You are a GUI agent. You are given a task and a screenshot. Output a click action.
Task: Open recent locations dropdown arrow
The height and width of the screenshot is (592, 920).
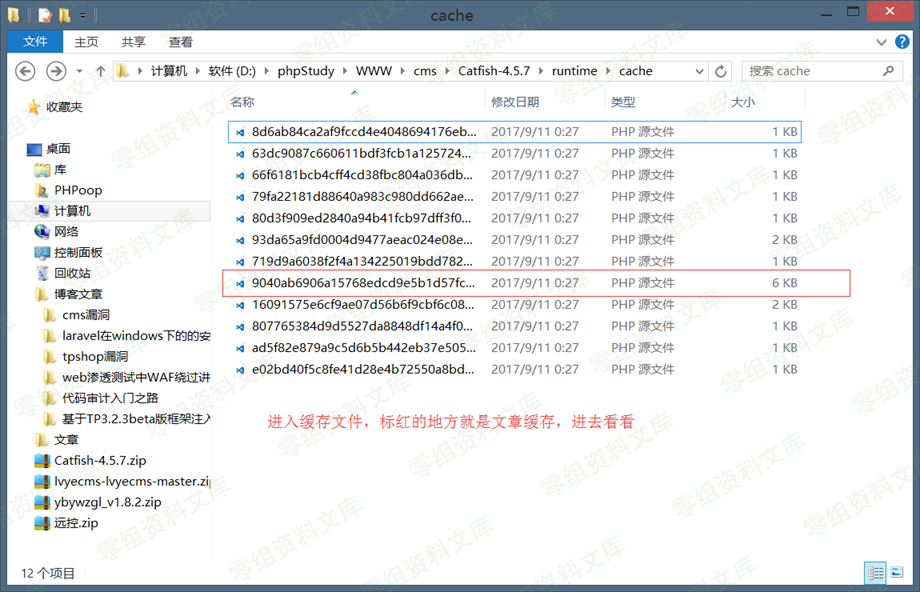(x=80, y=71)
